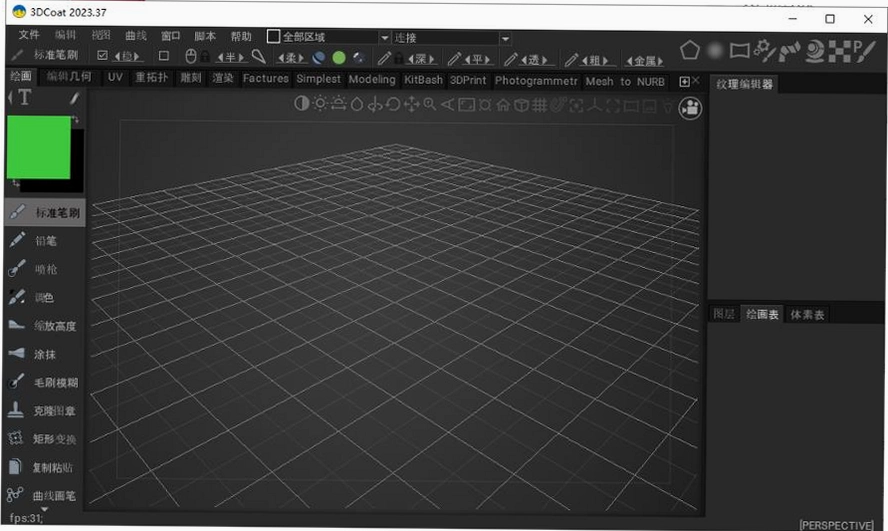Click the 平 smoothing value stepper
Image resolution: width=888 pixels, height=531 pixels.
(x=477, y=59)
